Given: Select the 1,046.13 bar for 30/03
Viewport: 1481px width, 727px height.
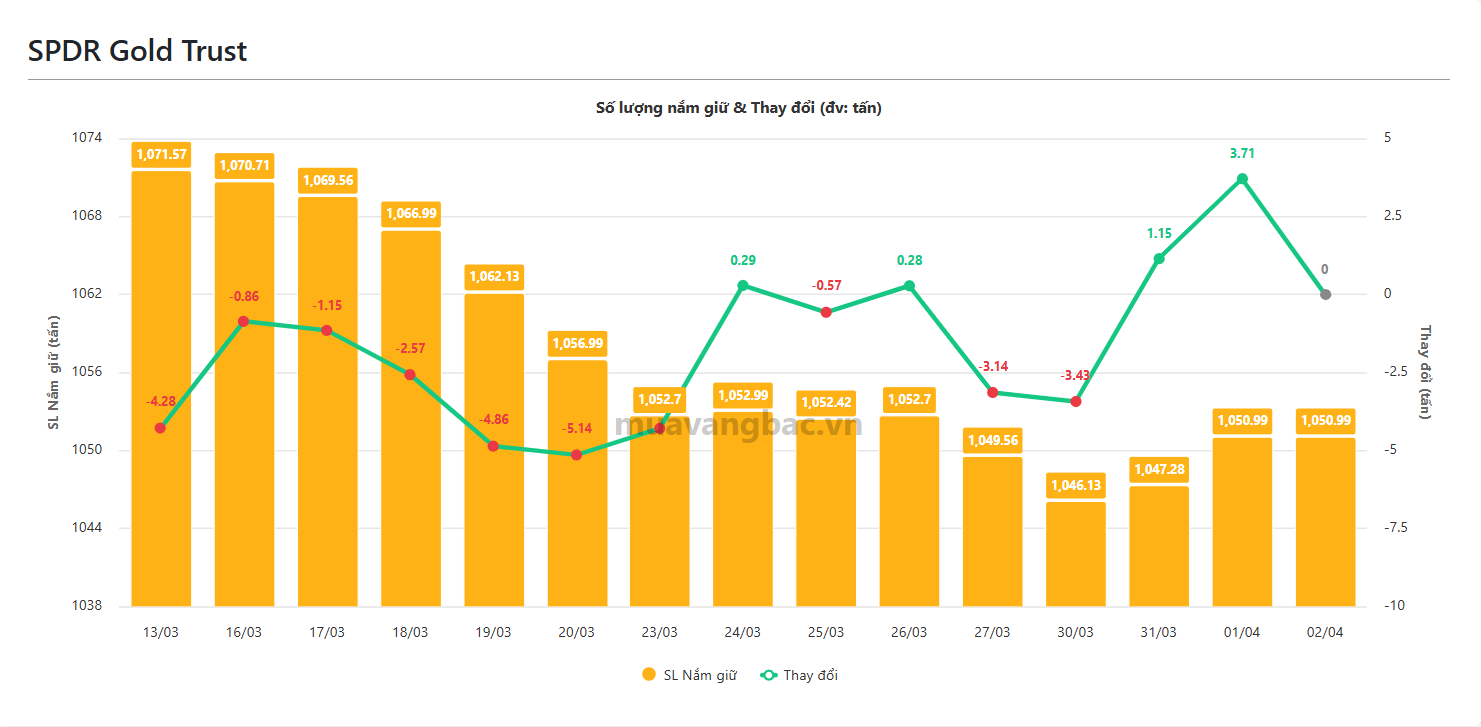Looking at the screenshot, I should pos(1076,553).
